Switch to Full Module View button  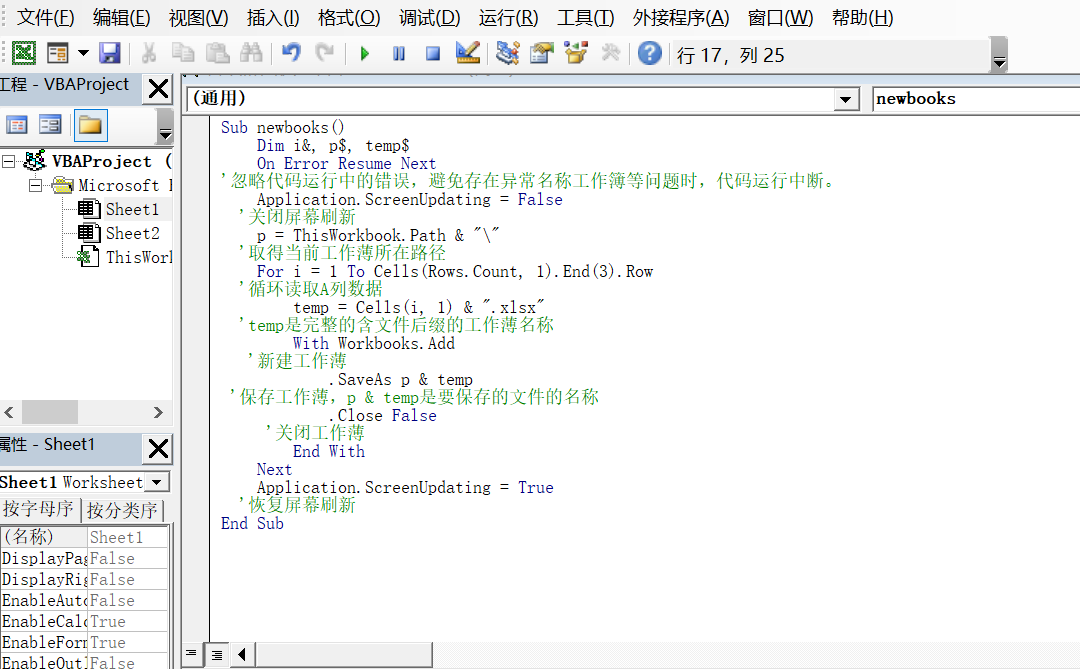click(x=216, y=654)
